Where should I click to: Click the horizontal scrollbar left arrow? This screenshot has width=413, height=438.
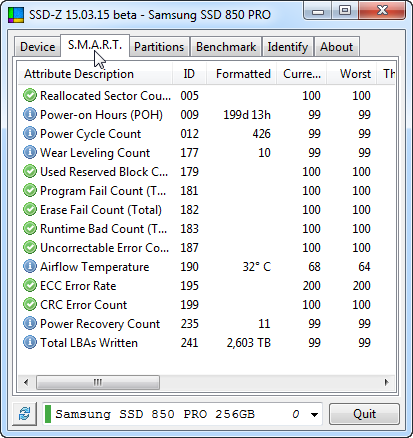click(26, 382)
